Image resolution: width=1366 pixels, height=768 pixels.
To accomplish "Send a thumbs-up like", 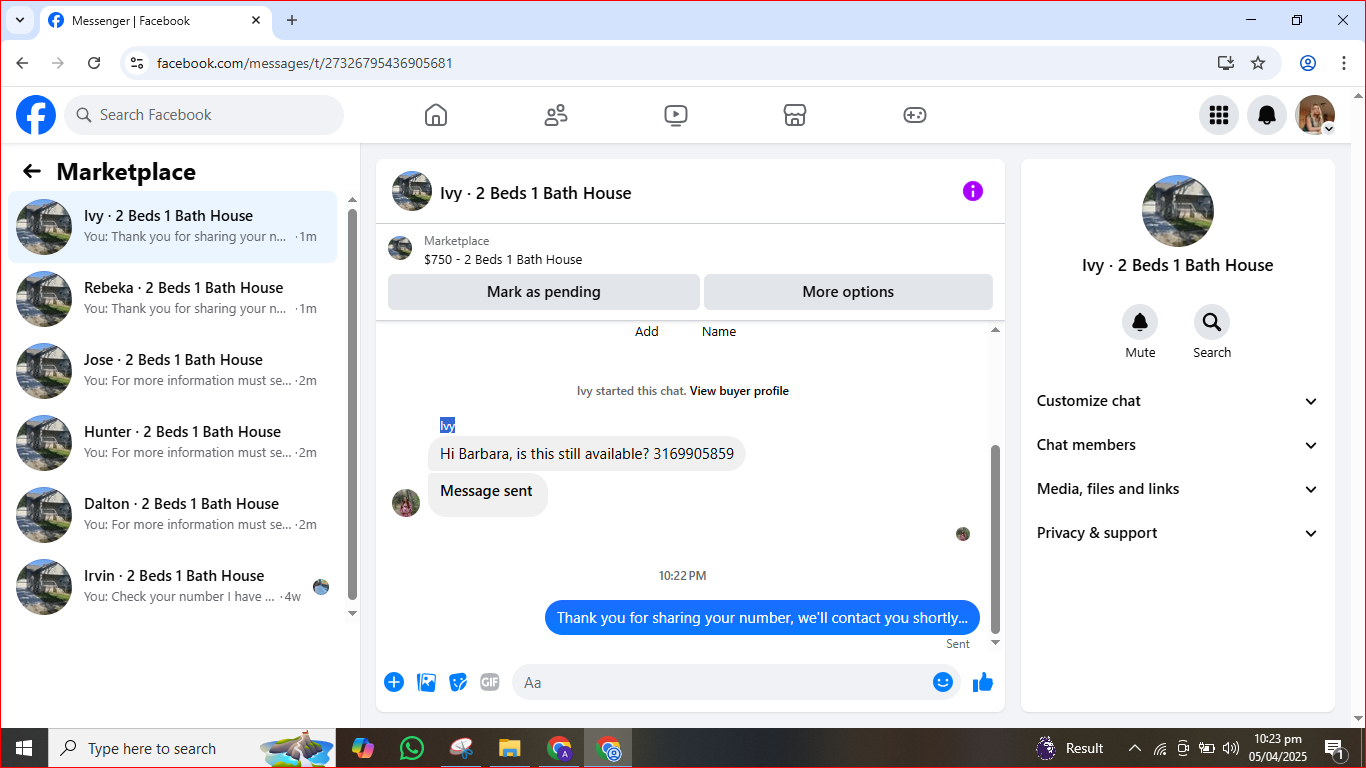I will [983, 682].
